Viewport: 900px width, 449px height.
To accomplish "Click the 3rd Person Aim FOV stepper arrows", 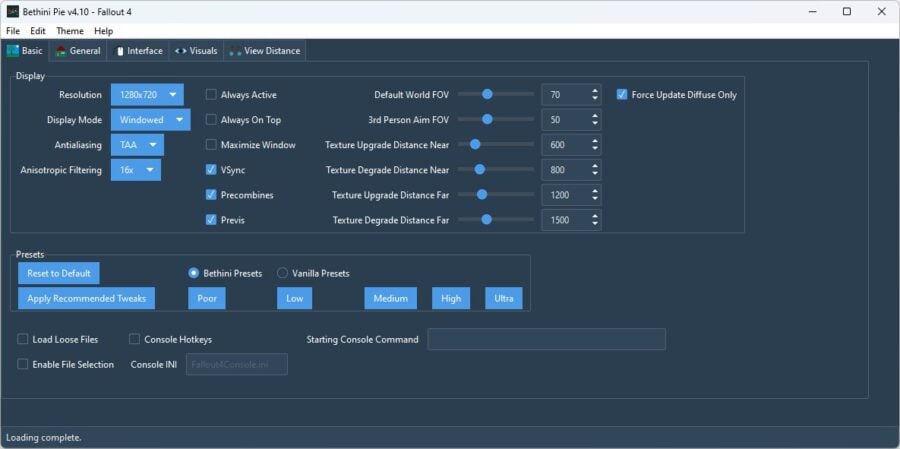I will 595,120.
